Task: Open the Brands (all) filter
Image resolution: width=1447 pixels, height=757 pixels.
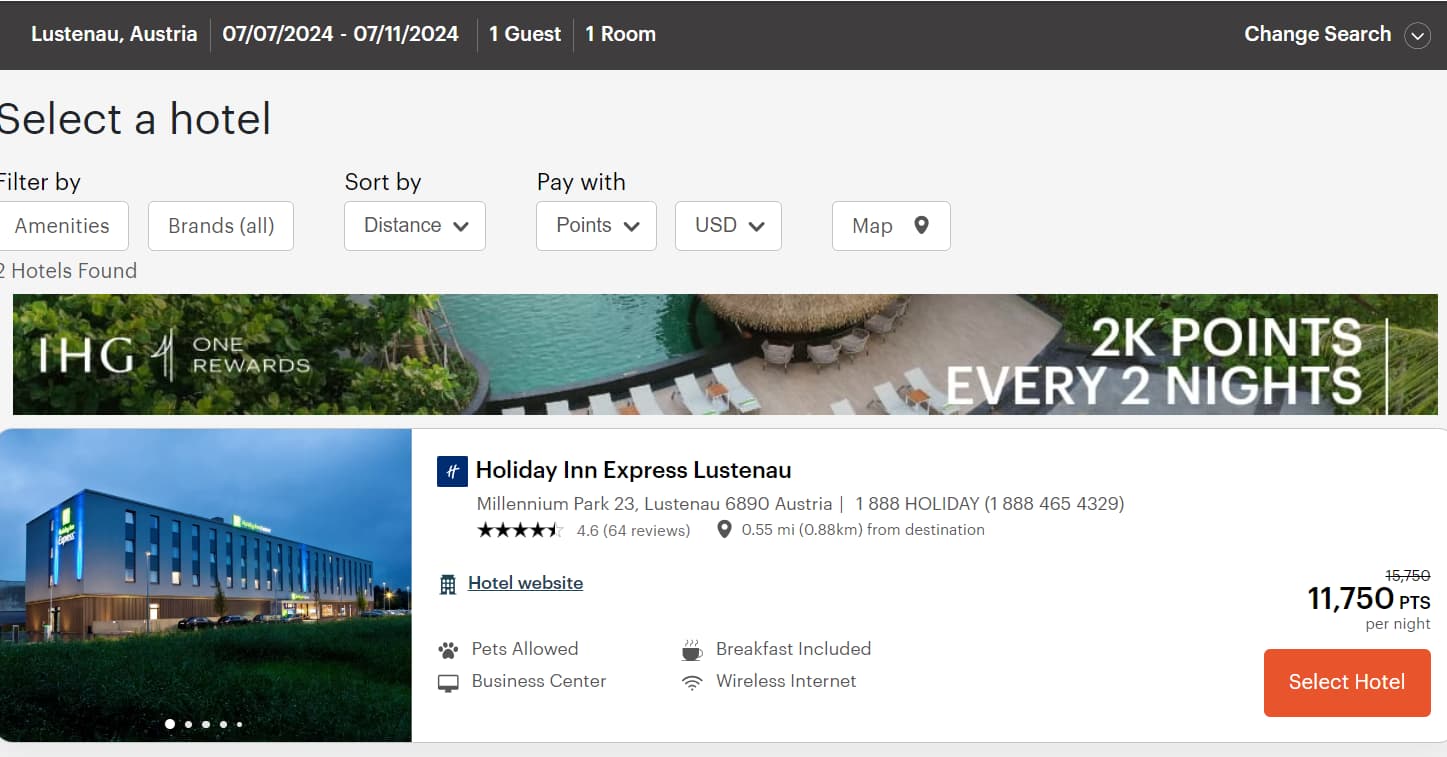Action: tap(221, 226)
